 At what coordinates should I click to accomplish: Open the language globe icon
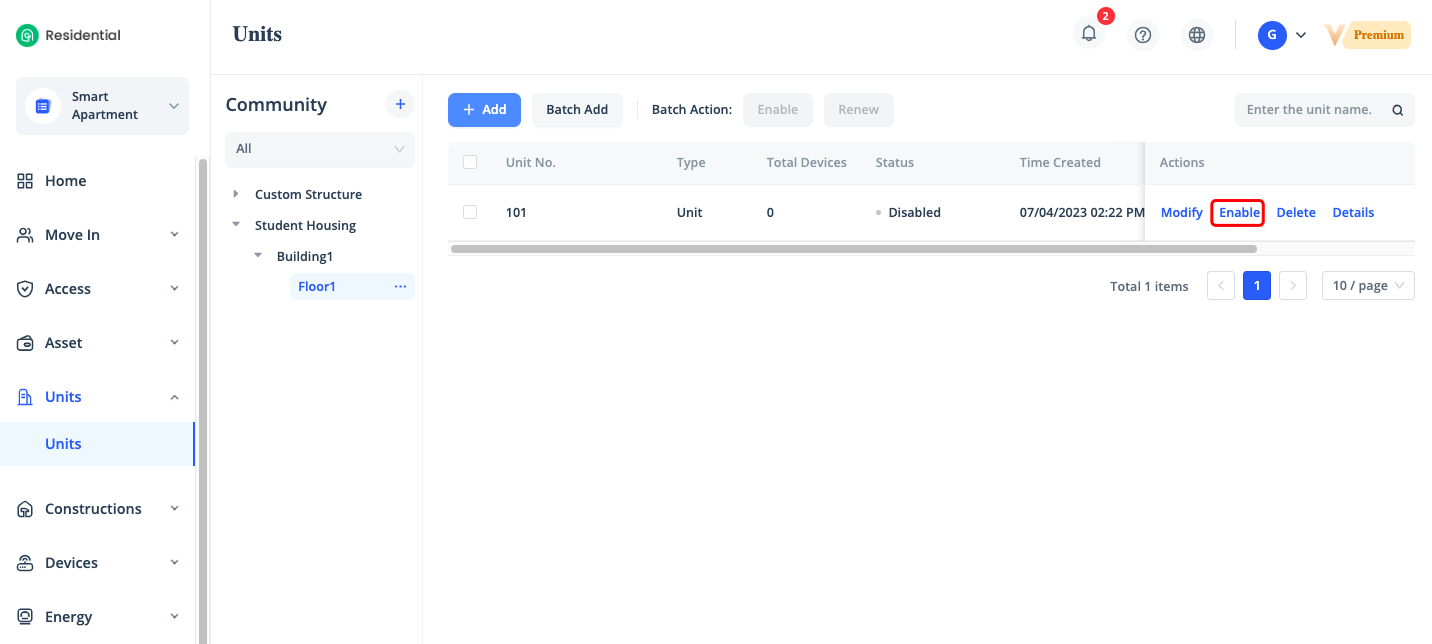pos(1197,35)
